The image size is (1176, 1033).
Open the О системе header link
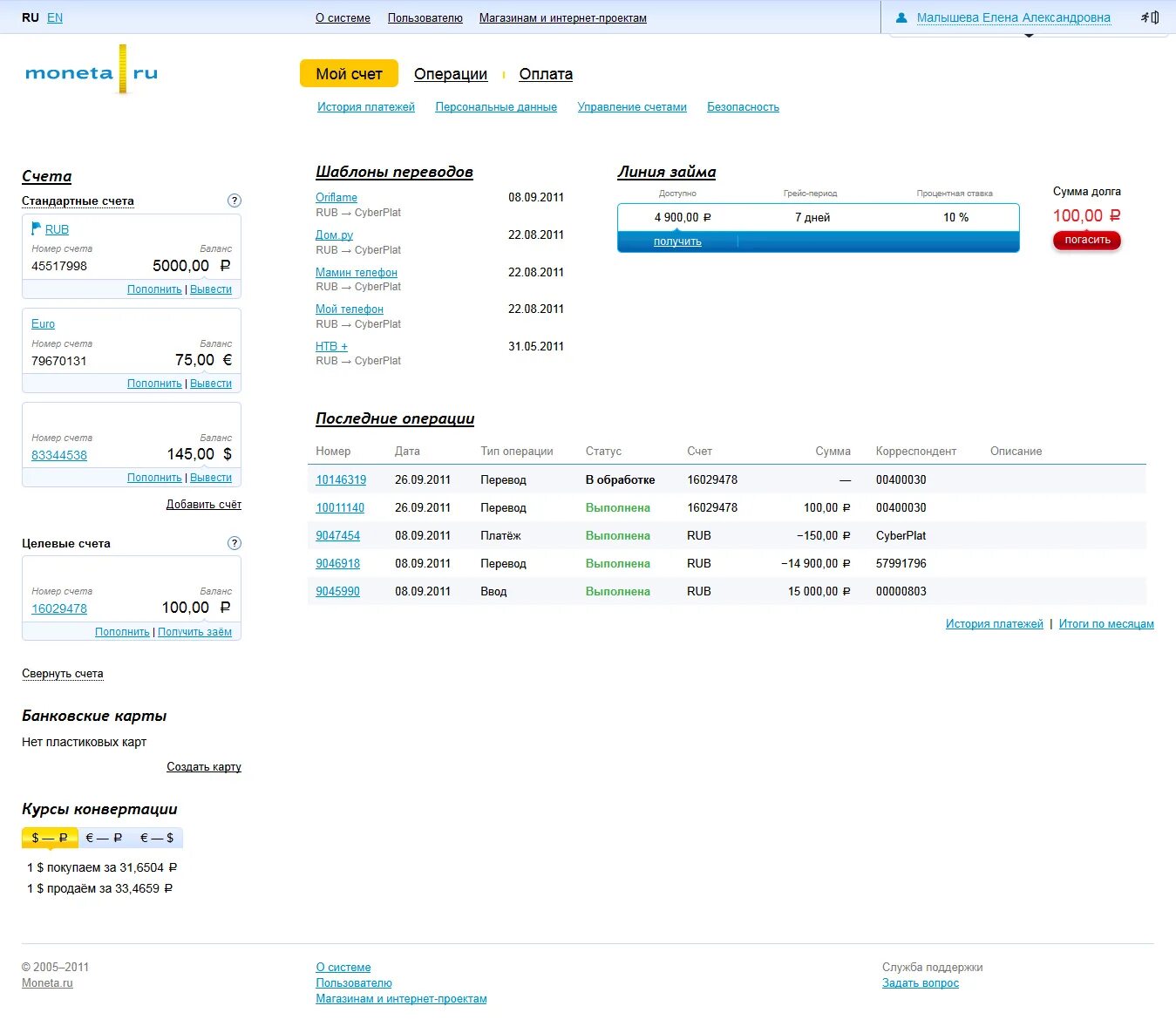(x=343, y=18)
